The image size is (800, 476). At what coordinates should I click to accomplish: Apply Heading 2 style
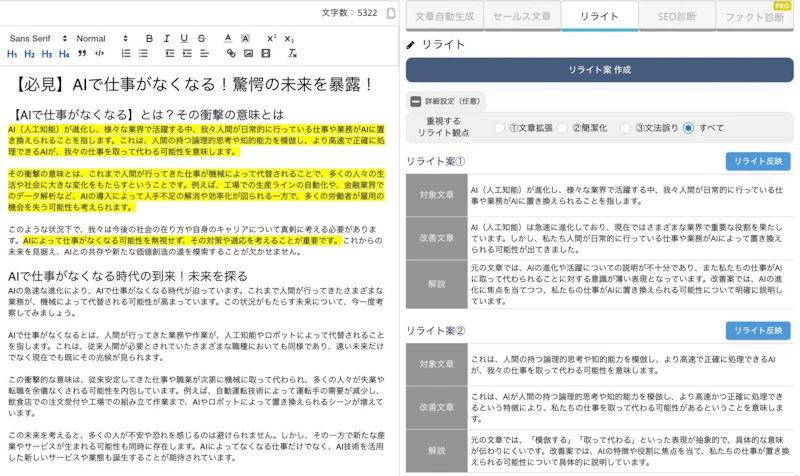tap(30, 54)
